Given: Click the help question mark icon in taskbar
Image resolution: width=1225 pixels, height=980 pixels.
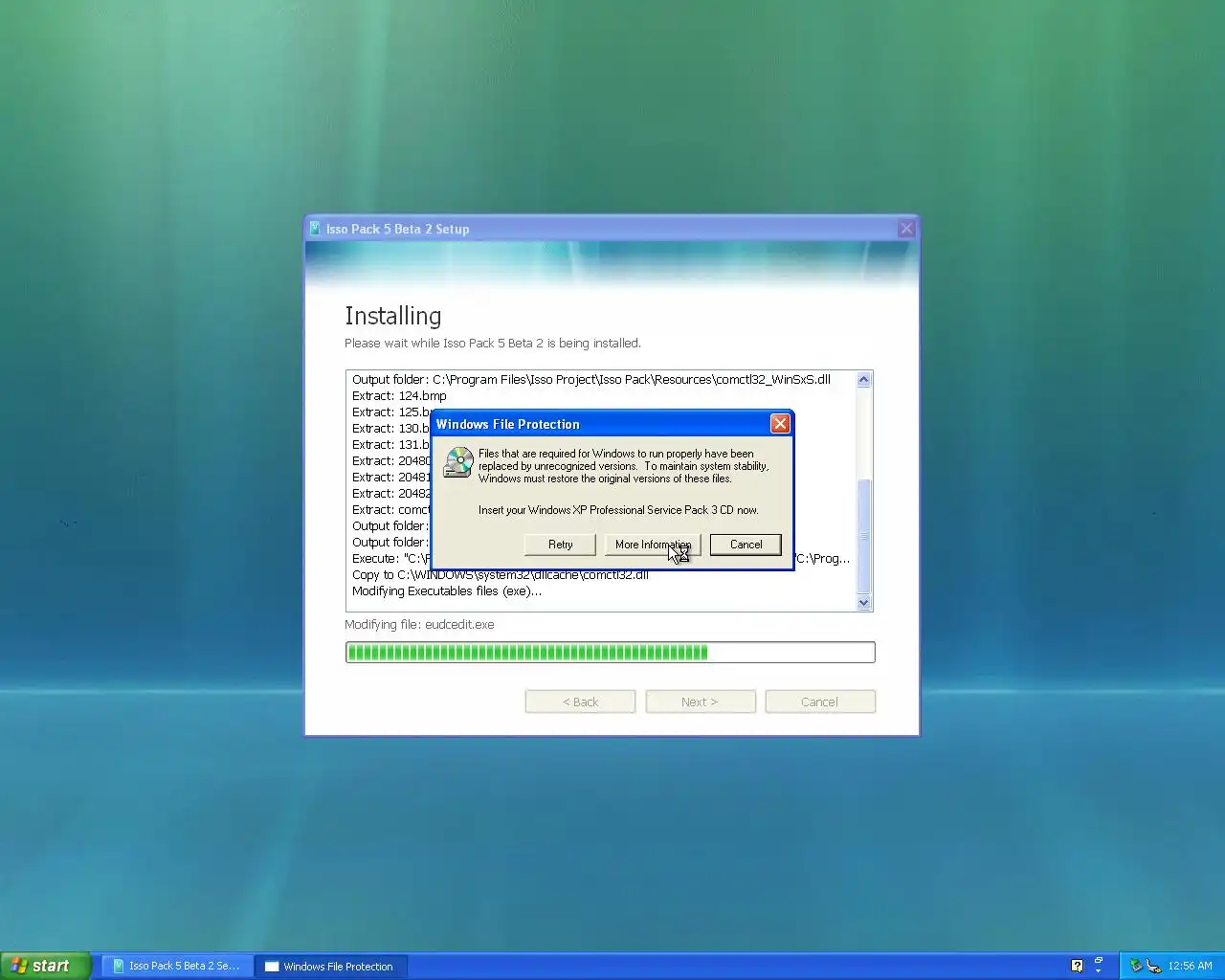Looking at the screenshot, I should click(x=1077, y=966).
